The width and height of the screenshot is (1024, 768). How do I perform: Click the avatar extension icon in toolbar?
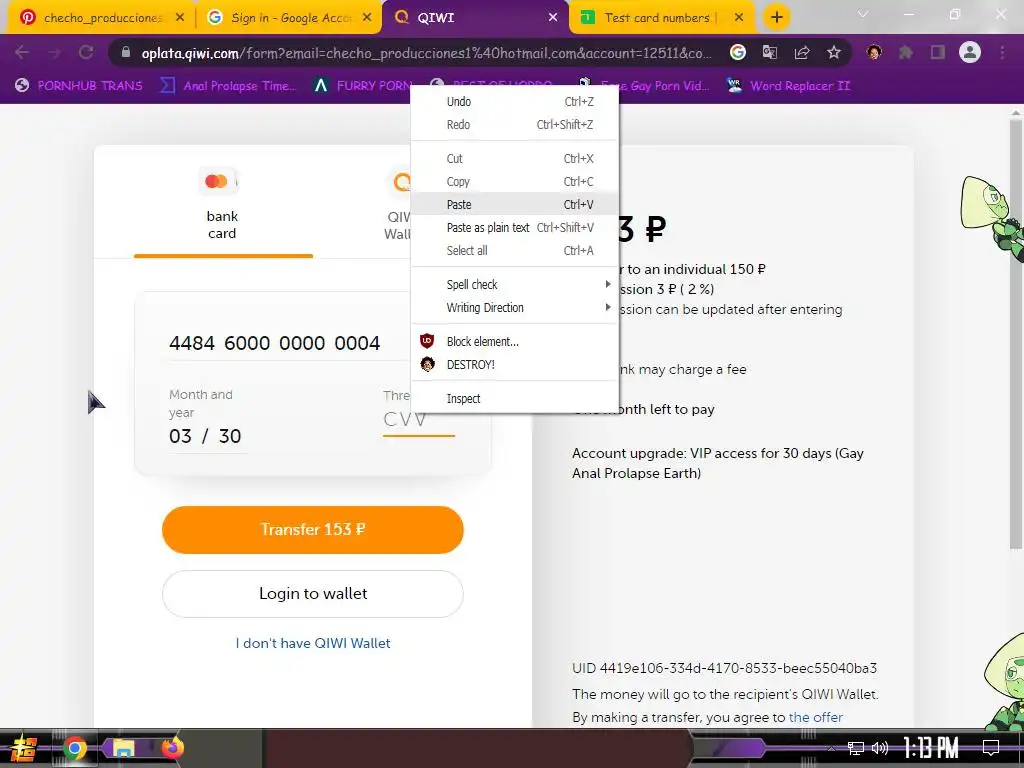[x=874, y=52]
